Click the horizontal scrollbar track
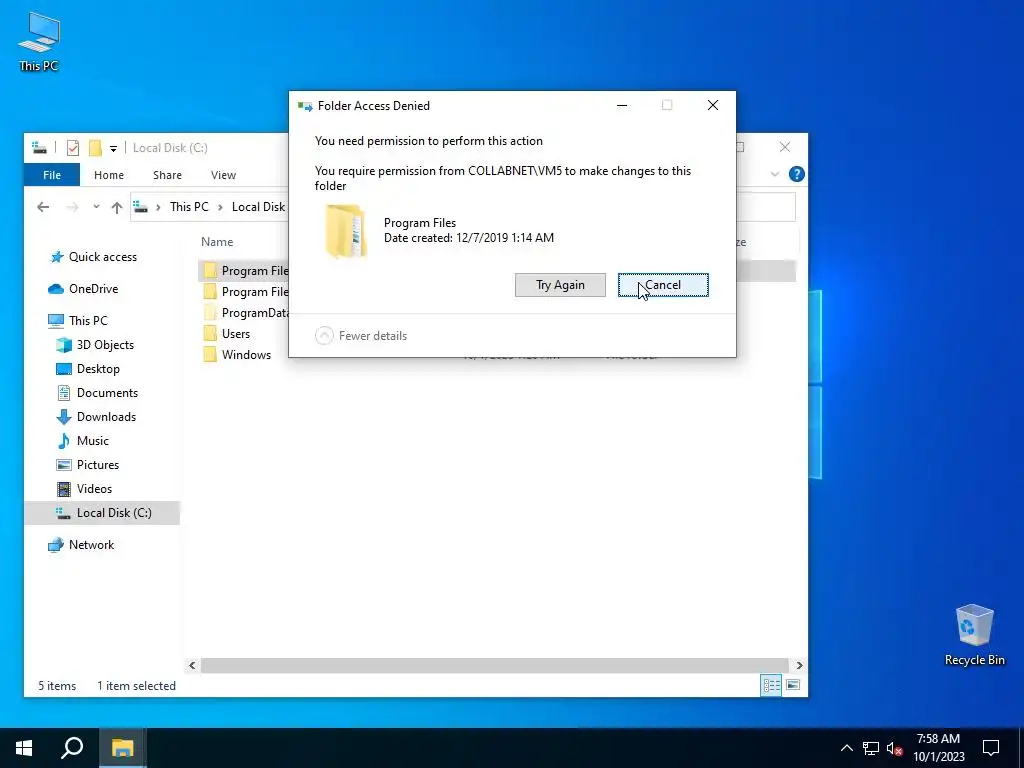Image resolution: width=1024 pixels, height=768 pixels. (495, 665)
